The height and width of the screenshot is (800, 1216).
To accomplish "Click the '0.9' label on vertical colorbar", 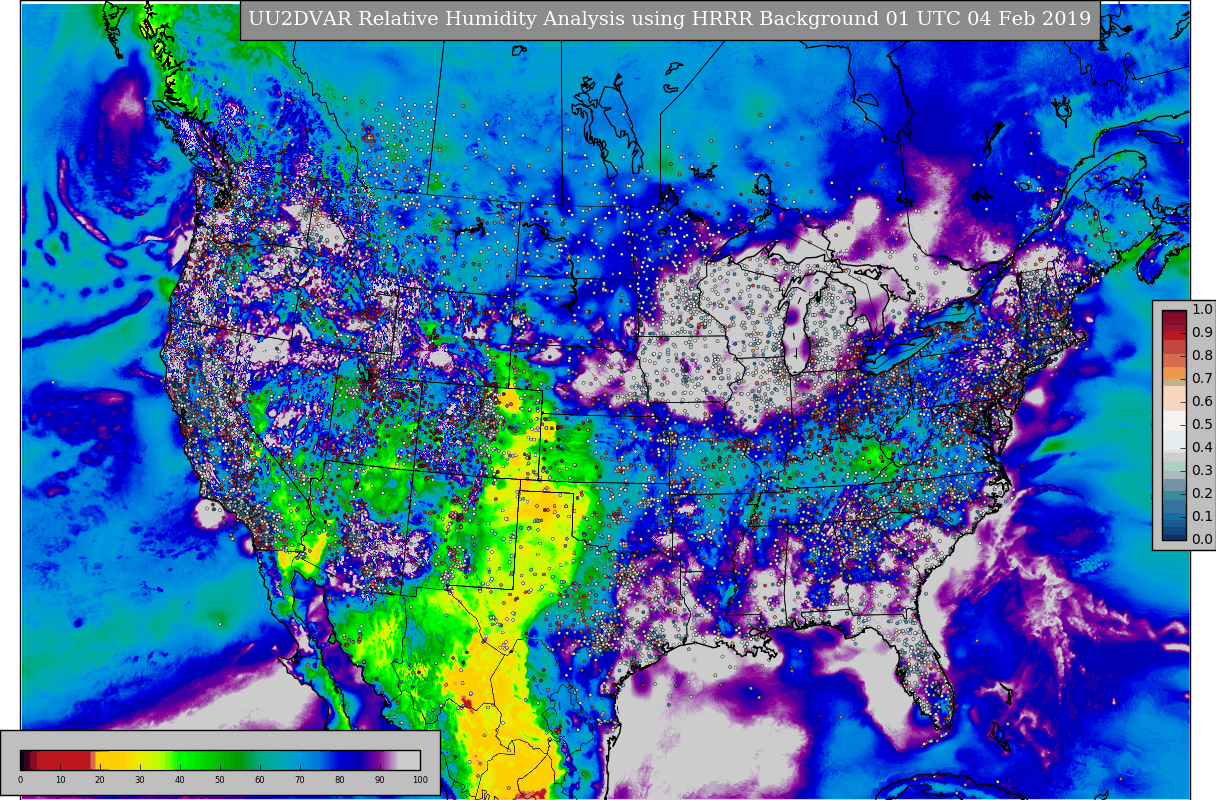I will [x=1202, y=332].
